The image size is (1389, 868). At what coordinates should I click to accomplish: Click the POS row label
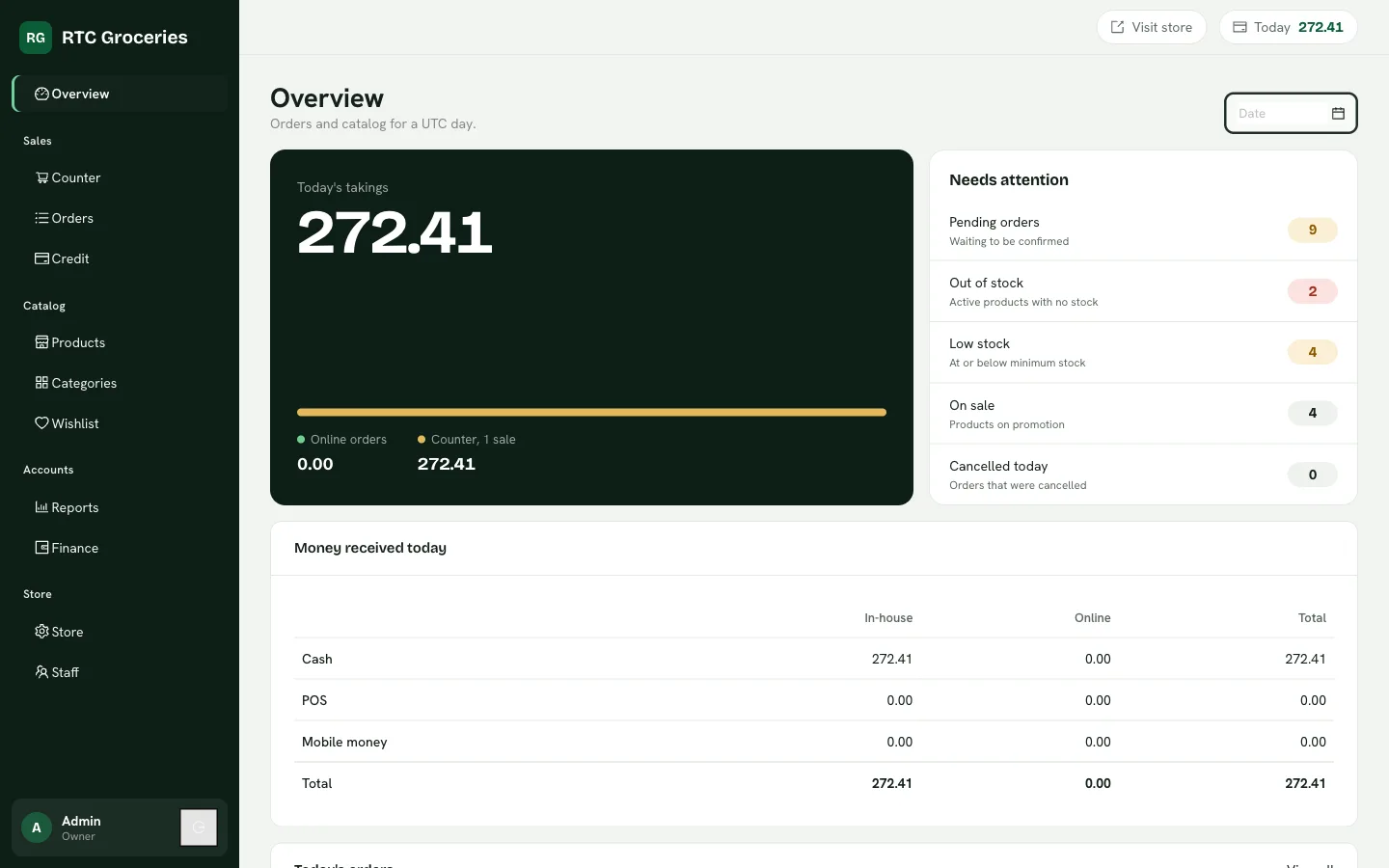314,700
